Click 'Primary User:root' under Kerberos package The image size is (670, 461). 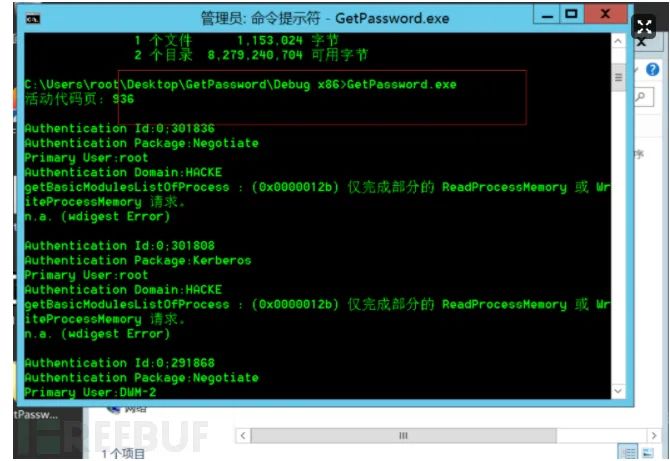(x=86, y=275)
